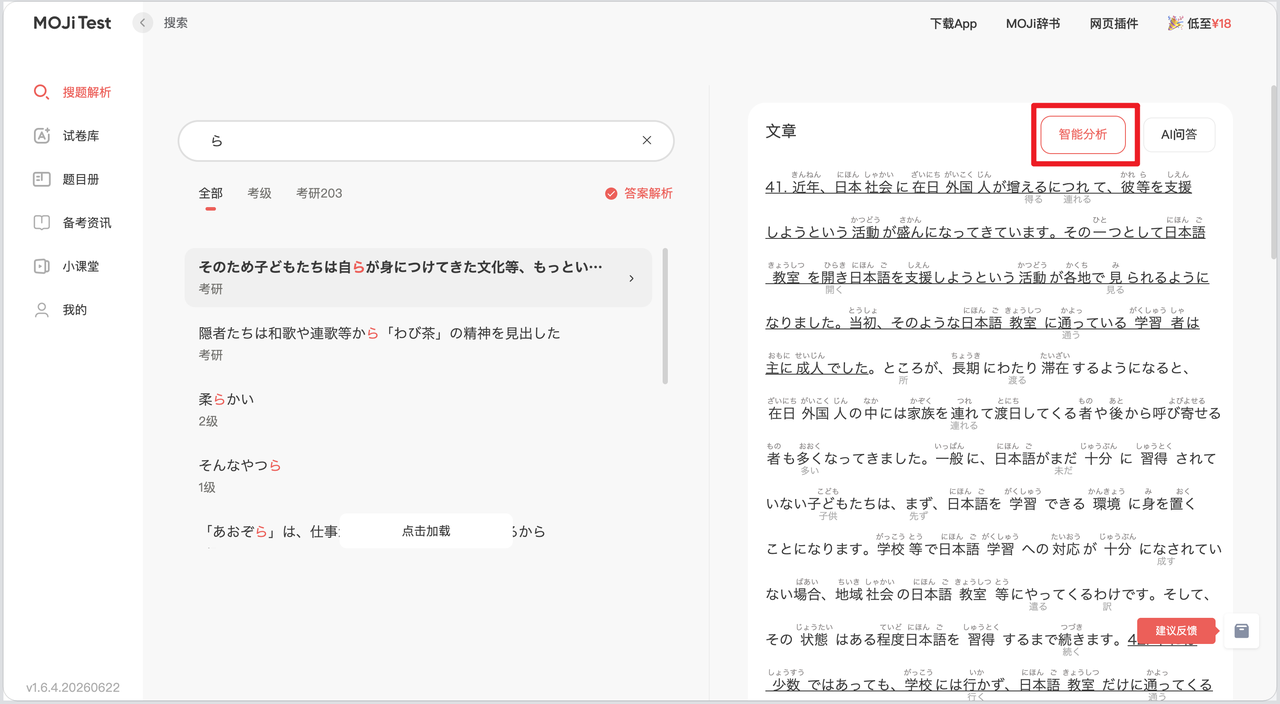Click the 我的 person icon
1280x704 pixels.
41,310
